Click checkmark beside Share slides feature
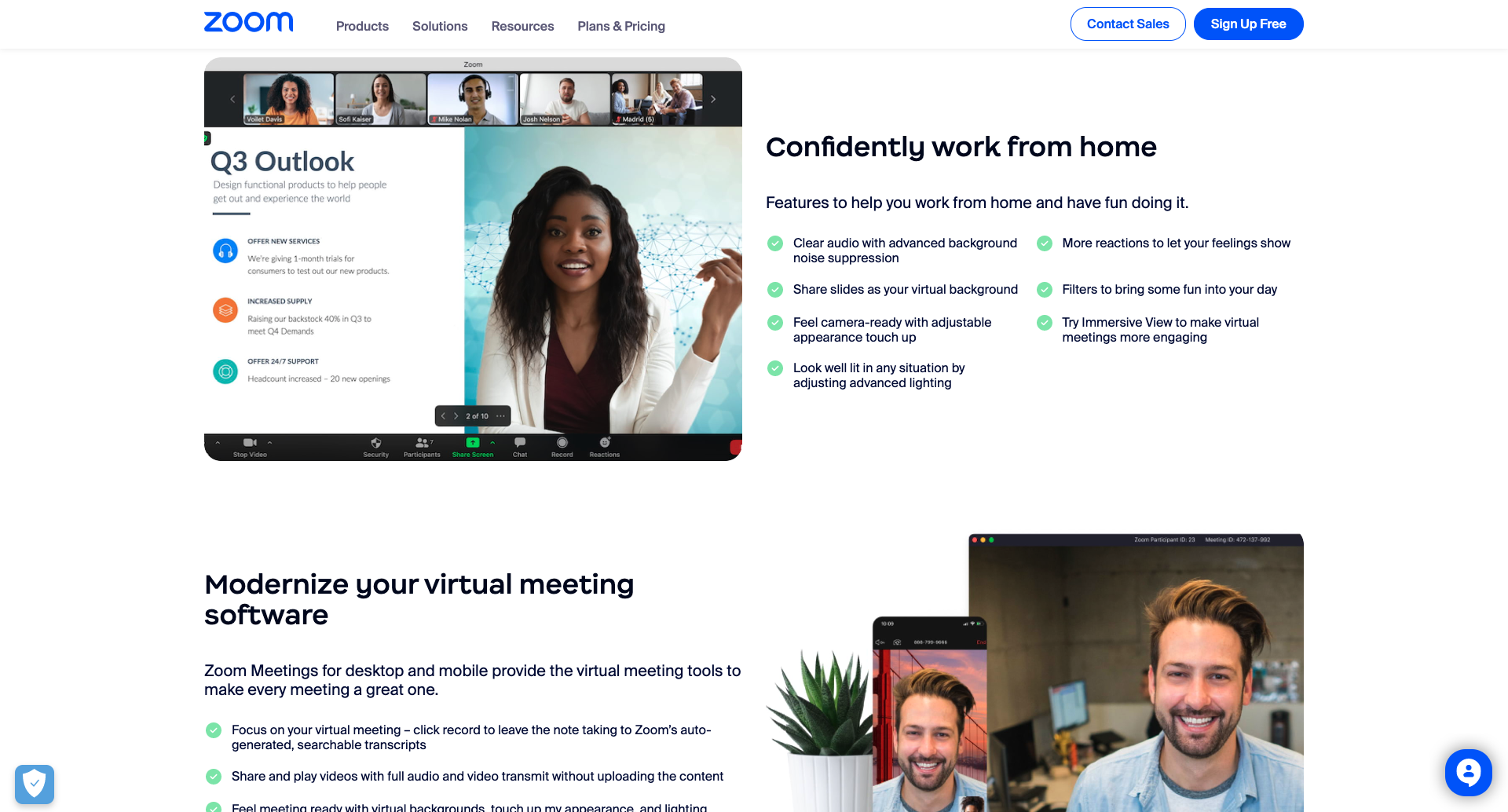Screen dimensions: 1508x812 click(775, 290)
